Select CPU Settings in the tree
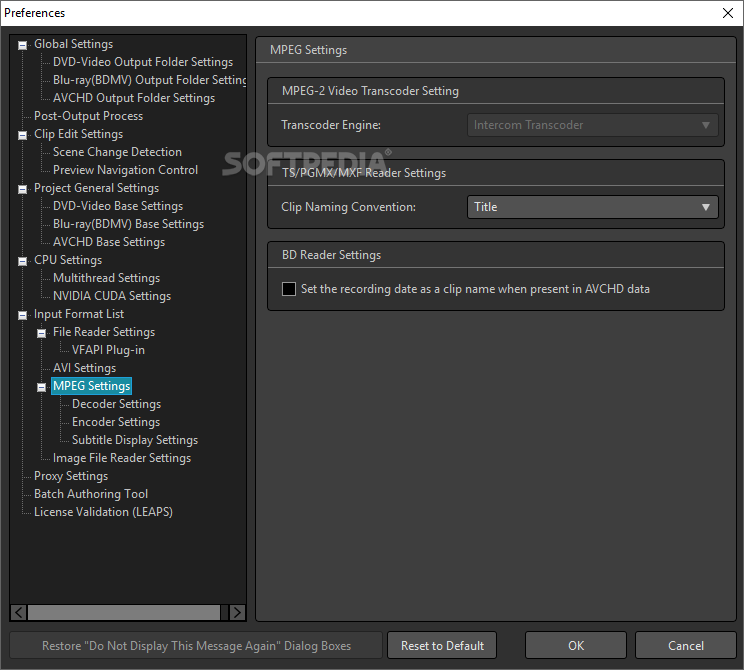Viewport: 744px width, 670px height. pyautogui.click(x=68, y=261)
